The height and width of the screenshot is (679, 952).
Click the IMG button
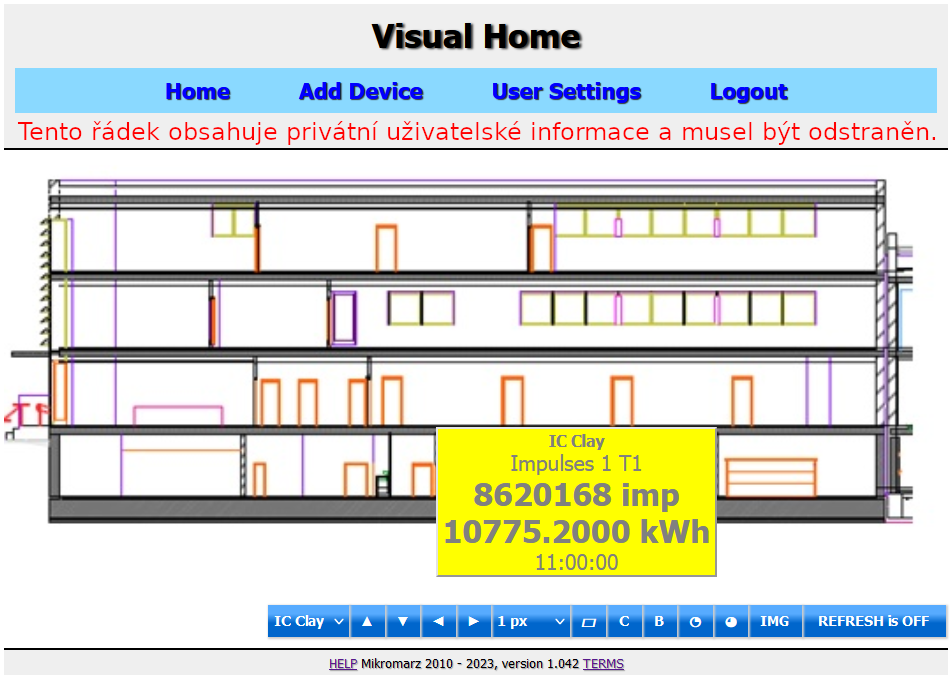pyautogui.click(x=775, y=621)
